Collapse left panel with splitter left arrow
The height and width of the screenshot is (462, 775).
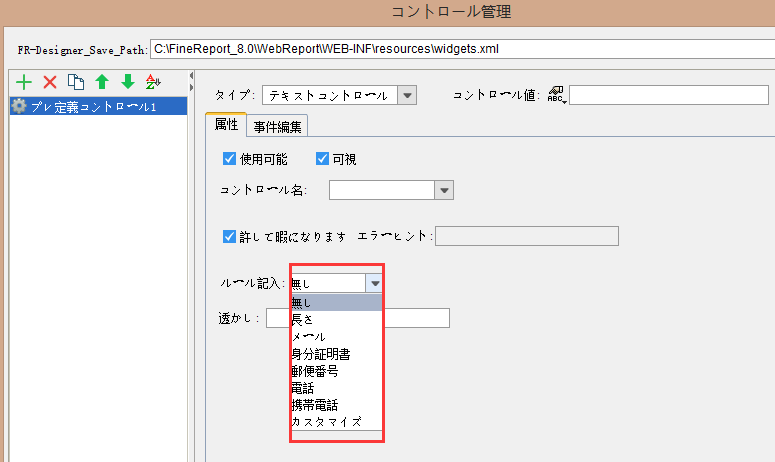[x=191, y=76]
